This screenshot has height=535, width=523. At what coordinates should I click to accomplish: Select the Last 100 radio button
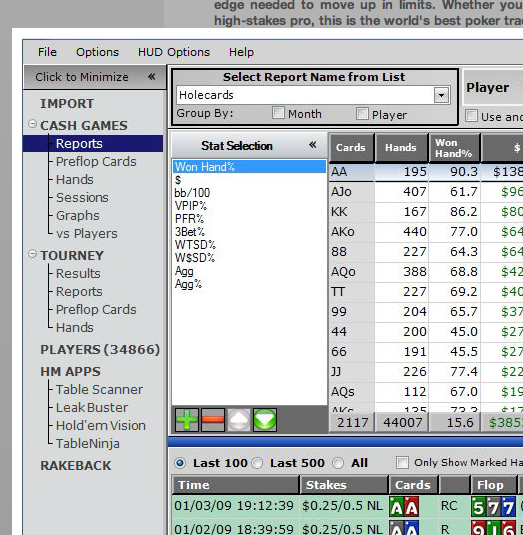tap(180, 463)
